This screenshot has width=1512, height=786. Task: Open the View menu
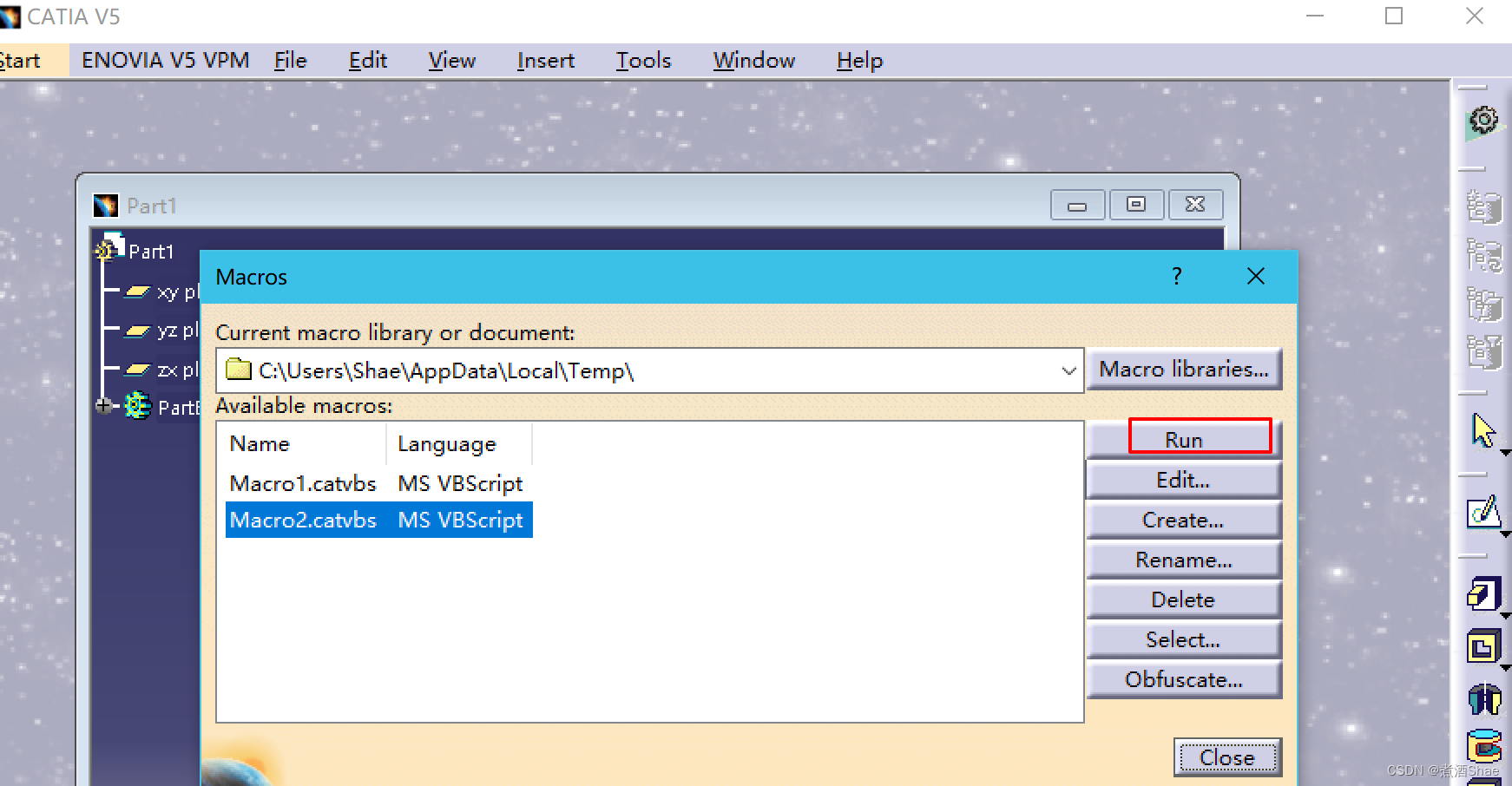(x=452, y=61)
